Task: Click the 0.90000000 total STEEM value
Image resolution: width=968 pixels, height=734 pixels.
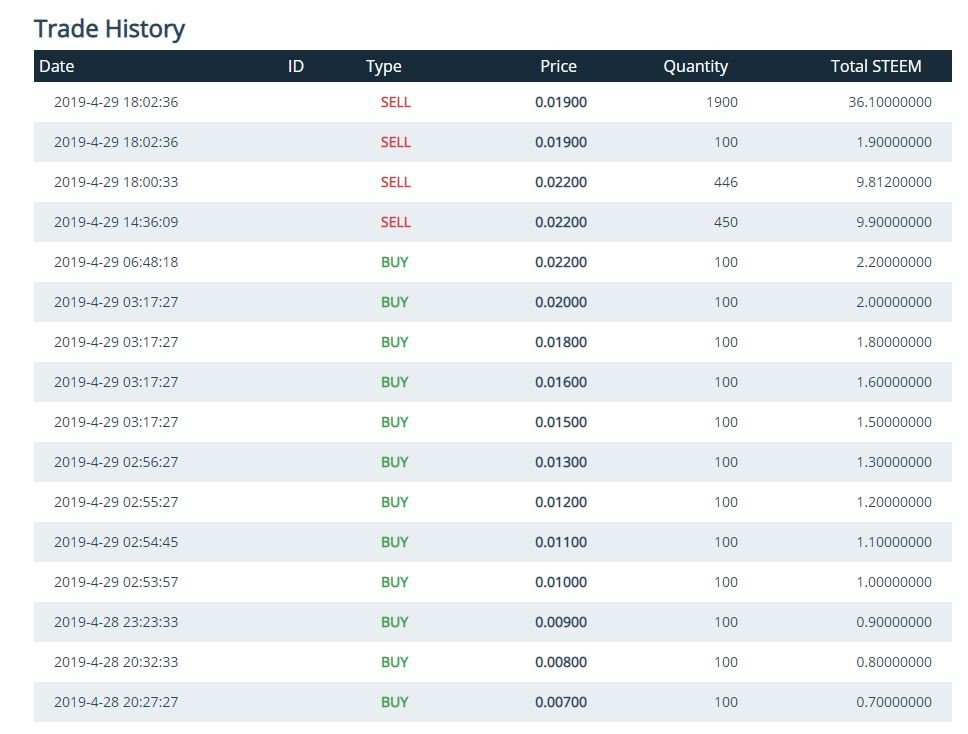Action: coord(893,622)
